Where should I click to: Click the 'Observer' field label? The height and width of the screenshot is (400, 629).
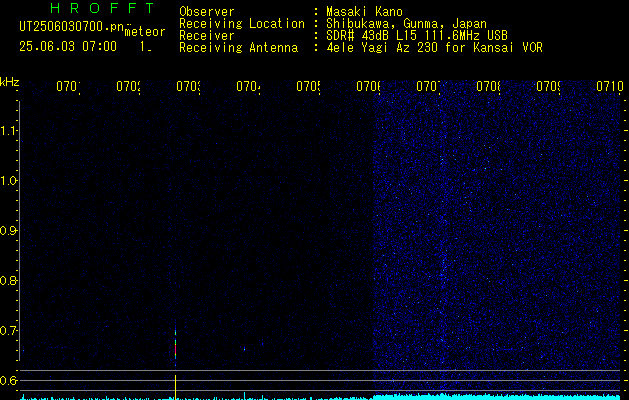(x=207, y=11)
